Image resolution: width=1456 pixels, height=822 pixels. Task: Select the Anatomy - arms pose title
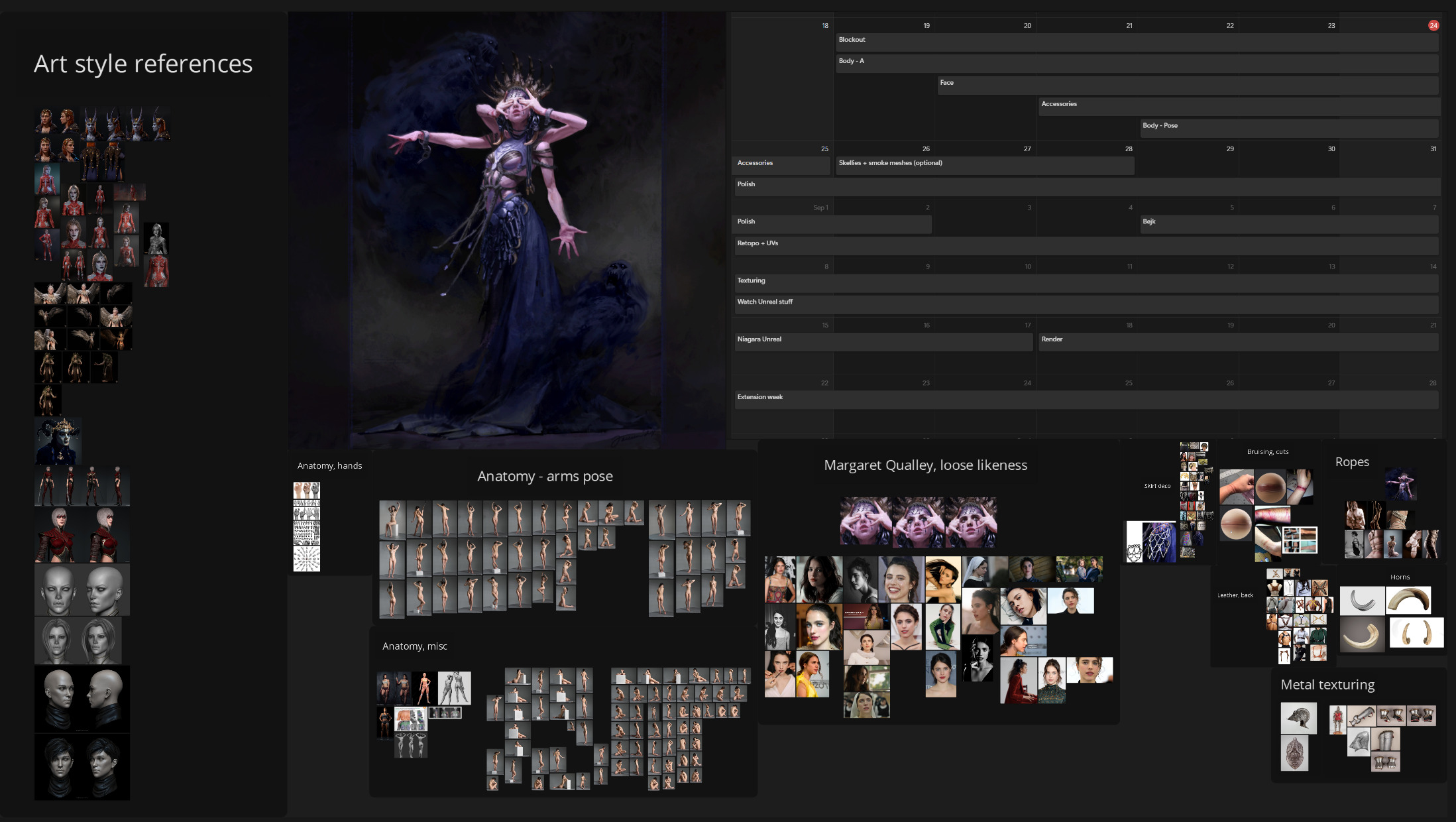tap(545, 476)
